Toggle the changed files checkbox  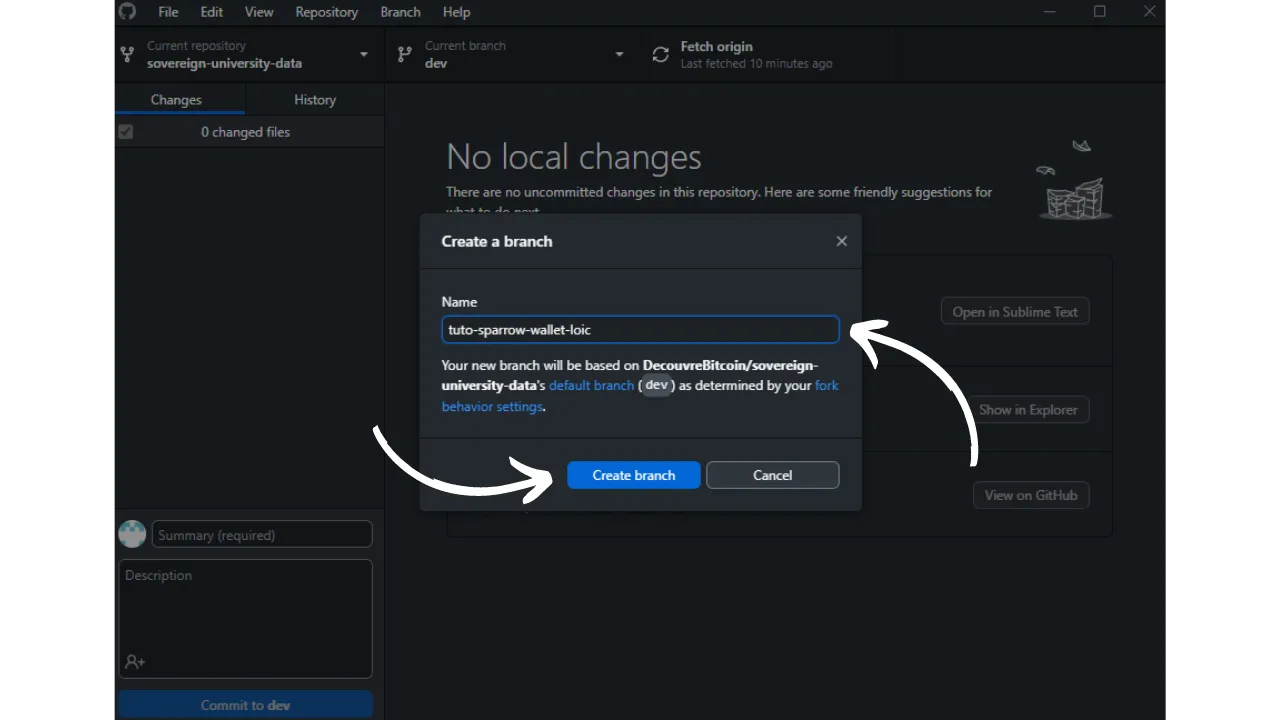coord(125,132)
